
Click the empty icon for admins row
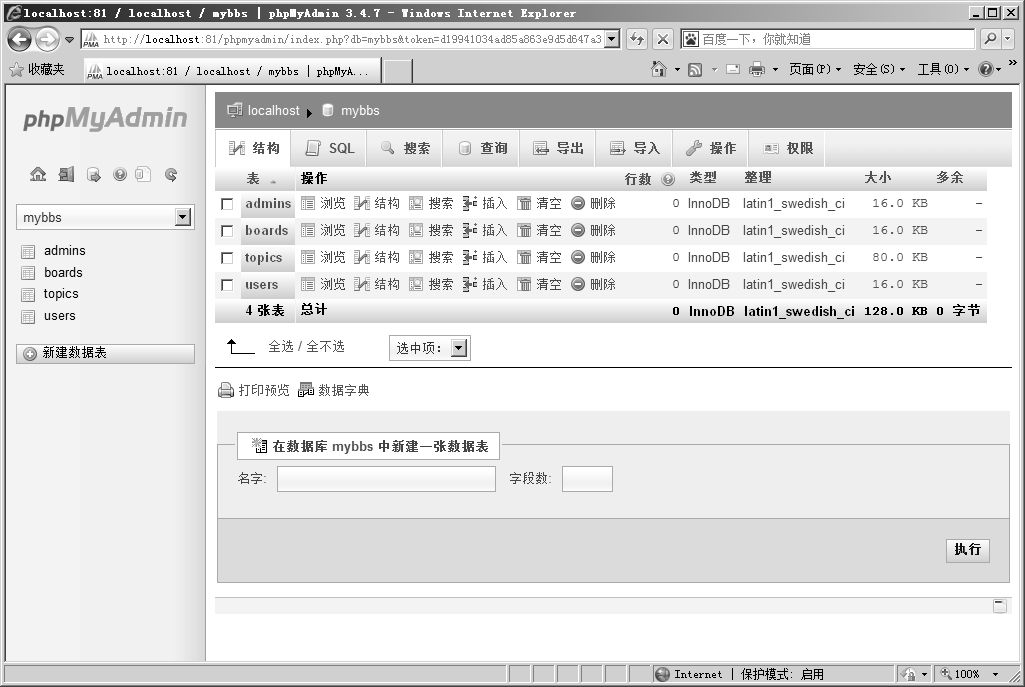(x=524, y=203)
